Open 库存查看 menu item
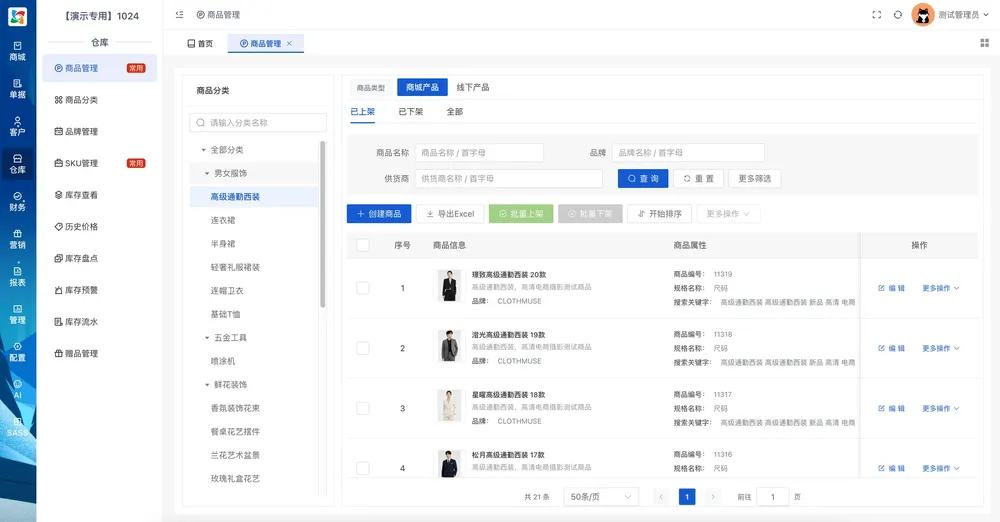The image size is (1000, 522). [99, 195]
